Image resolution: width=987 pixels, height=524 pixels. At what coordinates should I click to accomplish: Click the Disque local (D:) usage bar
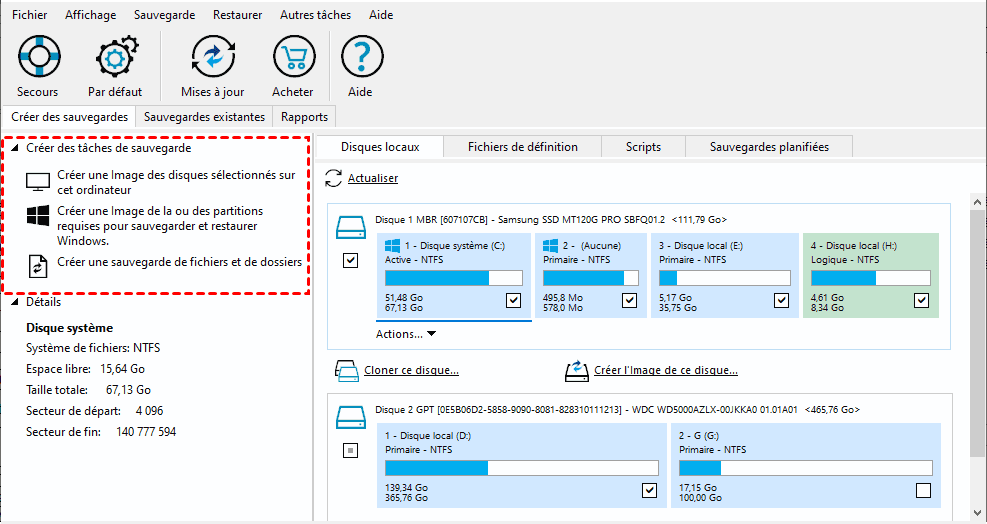pos(521,468)
